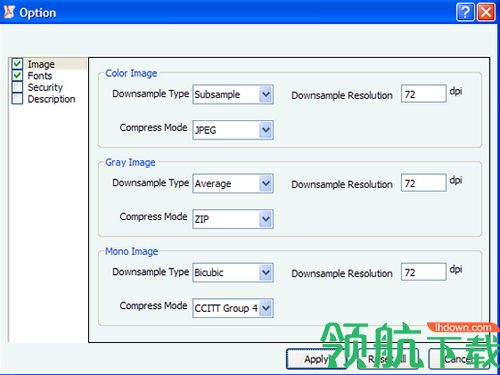Open Color Image Downsample Type dropdown
The width and height of the screenshot is (500, 375).
pyautogui.click(x=233, y=94)
